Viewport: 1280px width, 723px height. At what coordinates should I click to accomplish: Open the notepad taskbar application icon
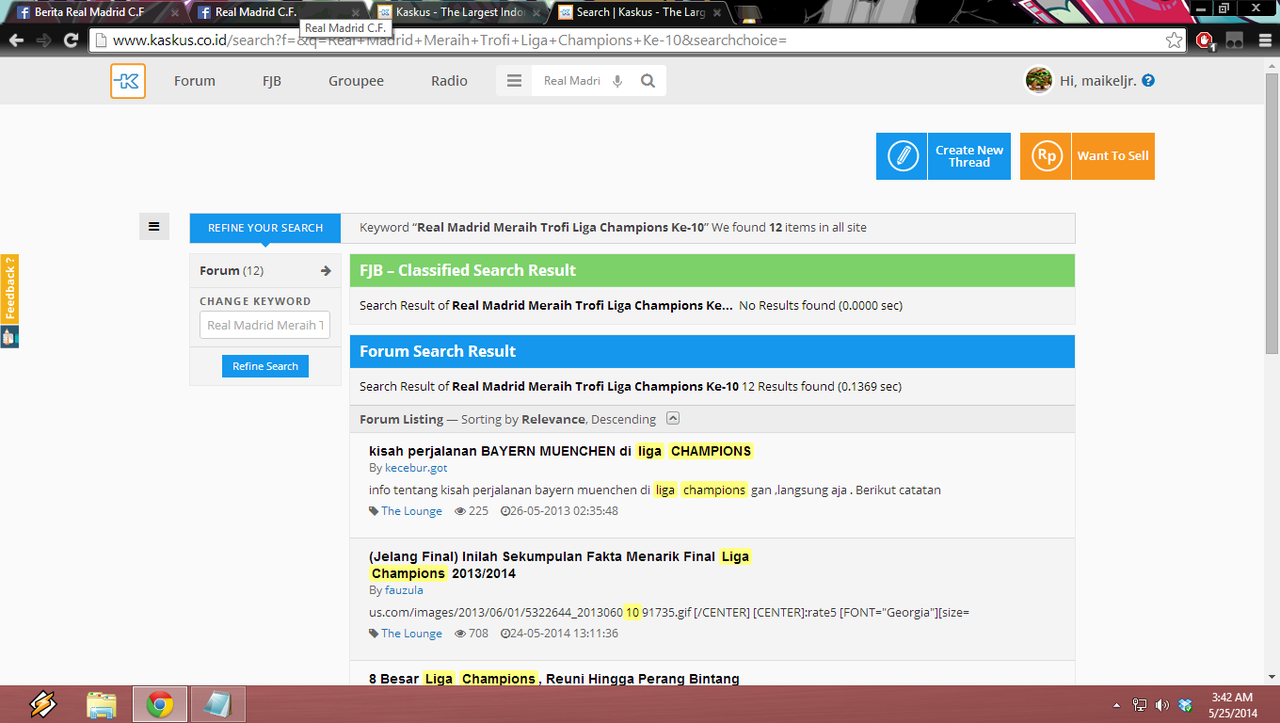coord(217,705)
